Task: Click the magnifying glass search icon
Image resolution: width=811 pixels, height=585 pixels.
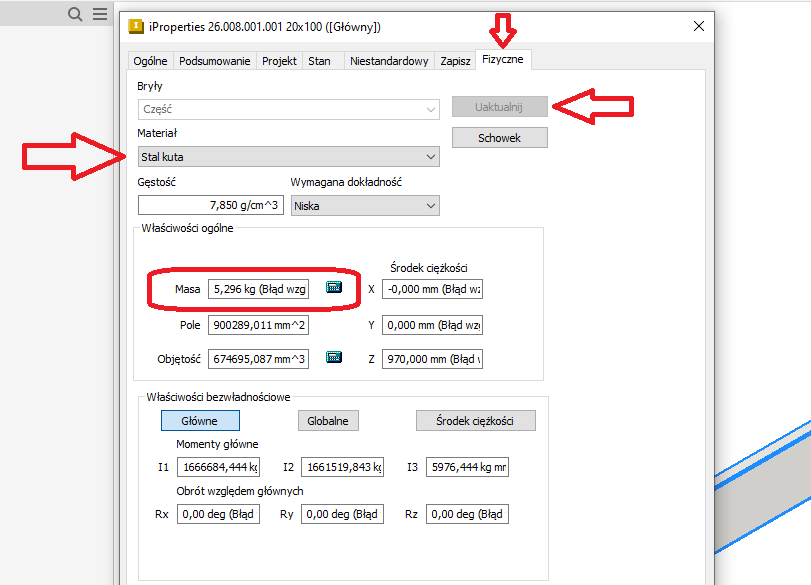Action: click(75, 14)
